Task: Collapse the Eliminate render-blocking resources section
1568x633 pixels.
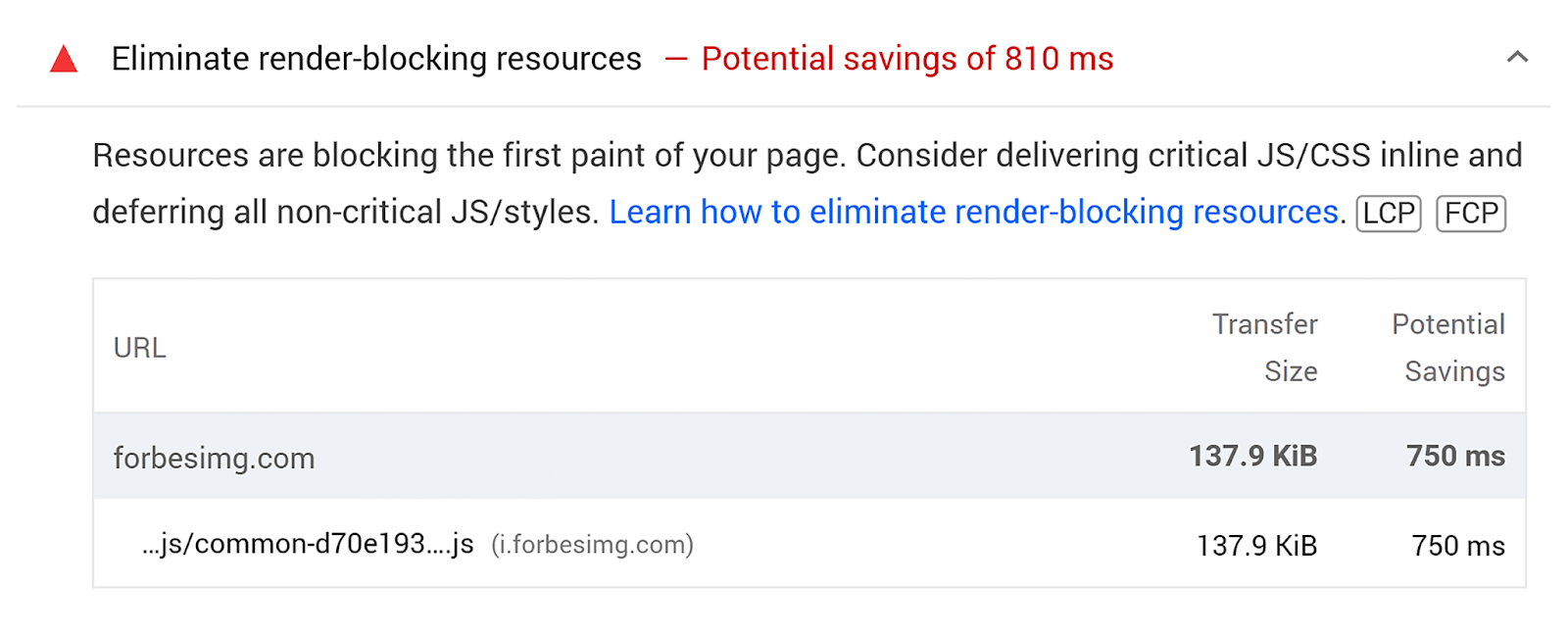Action: point(1516,57)
